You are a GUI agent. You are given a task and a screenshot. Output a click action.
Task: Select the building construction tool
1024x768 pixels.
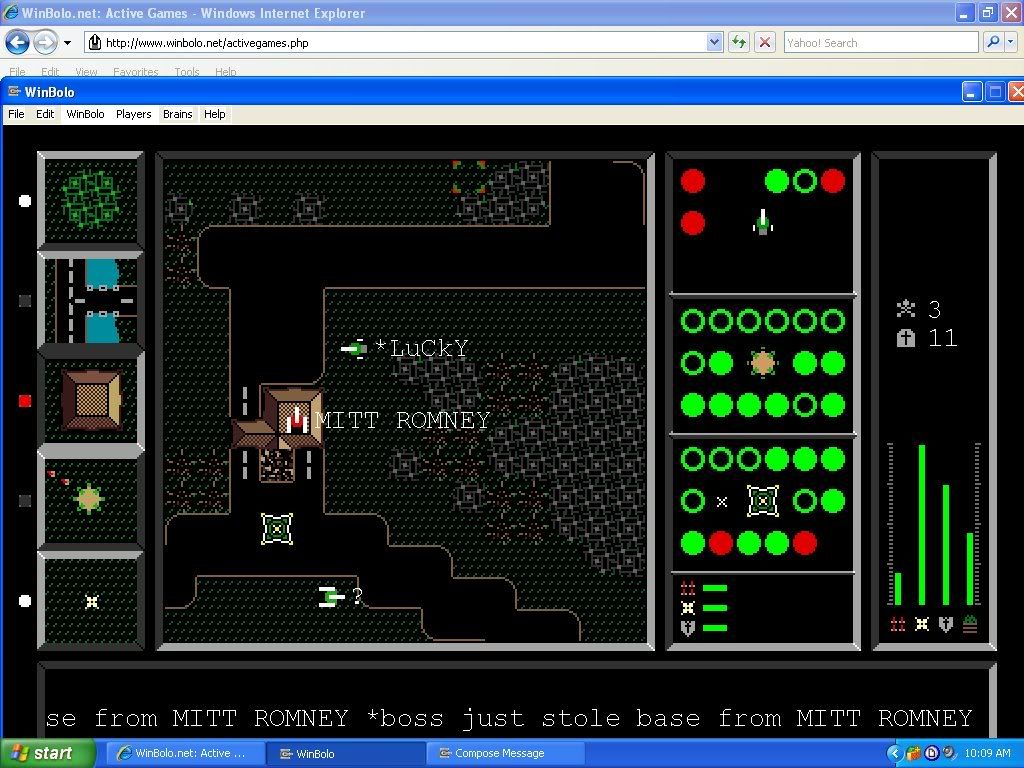tap(91, 400)
